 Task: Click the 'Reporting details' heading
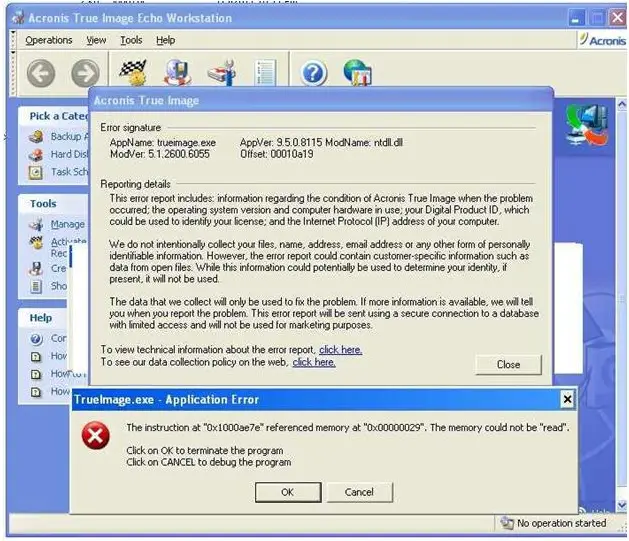[x=135, y=184]
